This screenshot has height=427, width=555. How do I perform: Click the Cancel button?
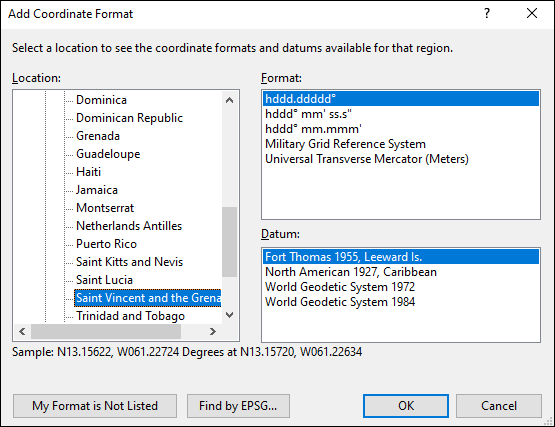point(499,406)
